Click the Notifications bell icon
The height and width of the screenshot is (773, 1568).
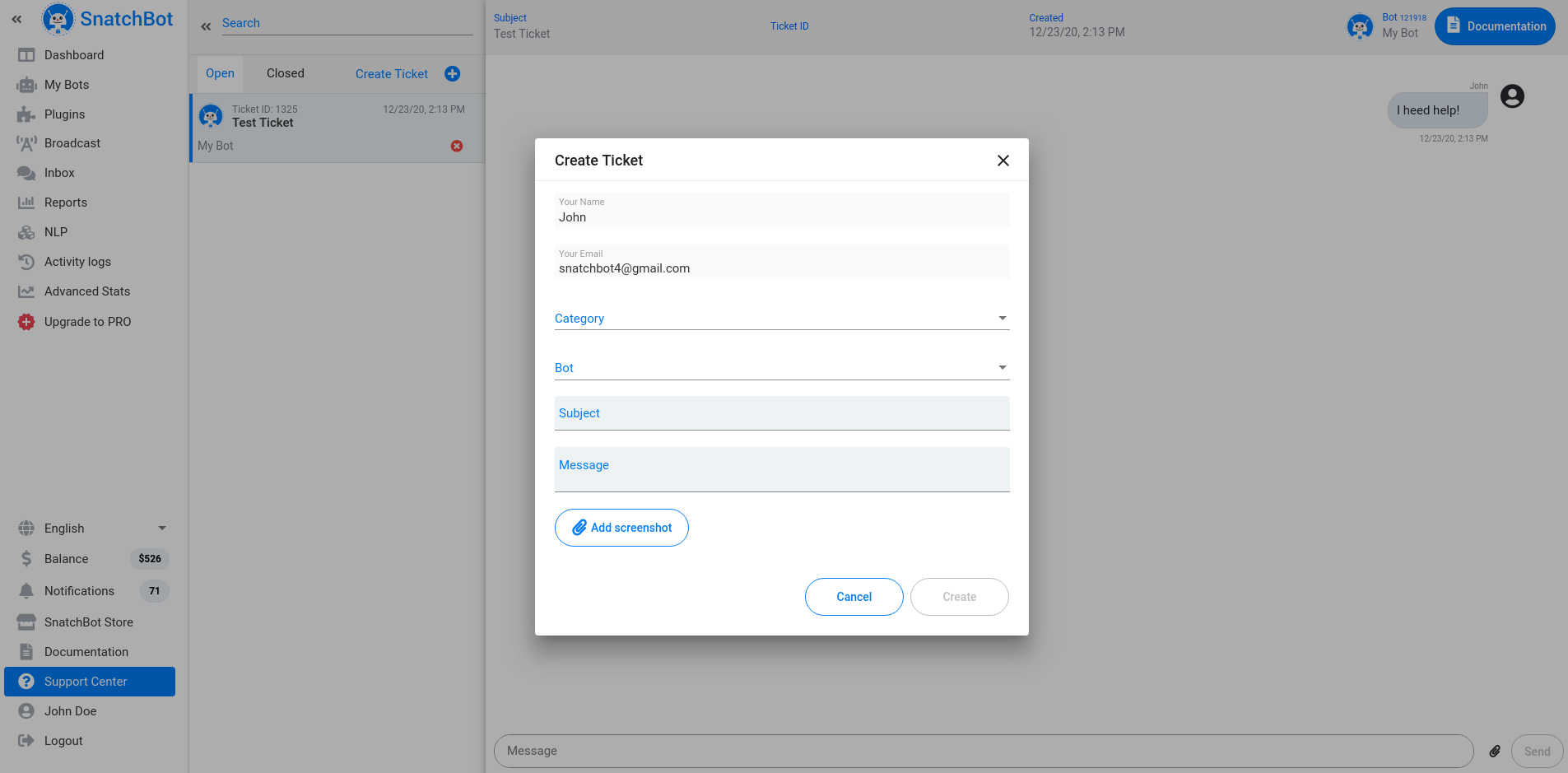(x=26, y=591)
